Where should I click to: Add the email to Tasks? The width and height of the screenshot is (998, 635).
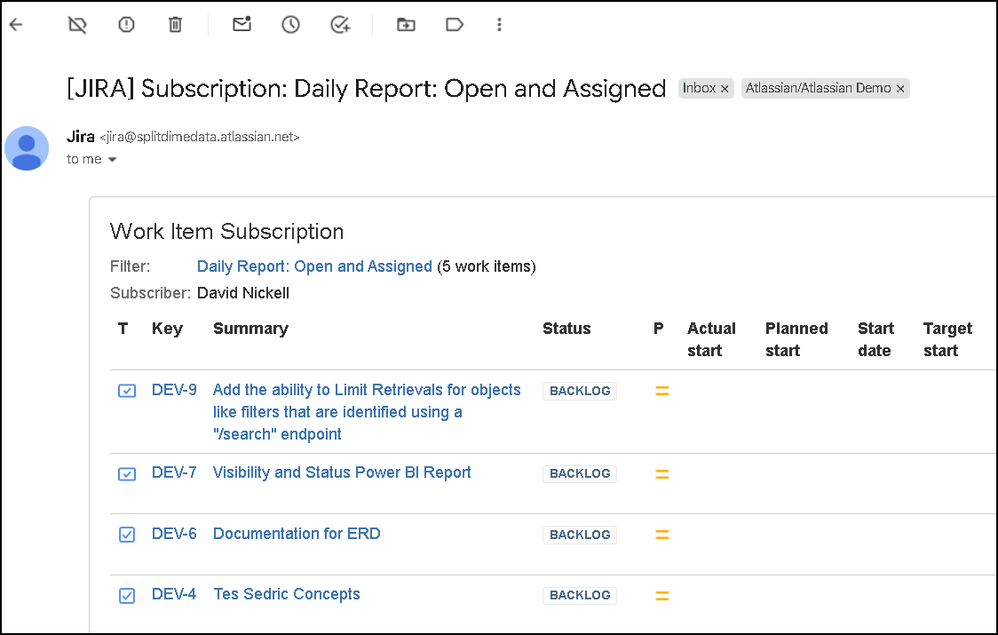coord(340,25)
